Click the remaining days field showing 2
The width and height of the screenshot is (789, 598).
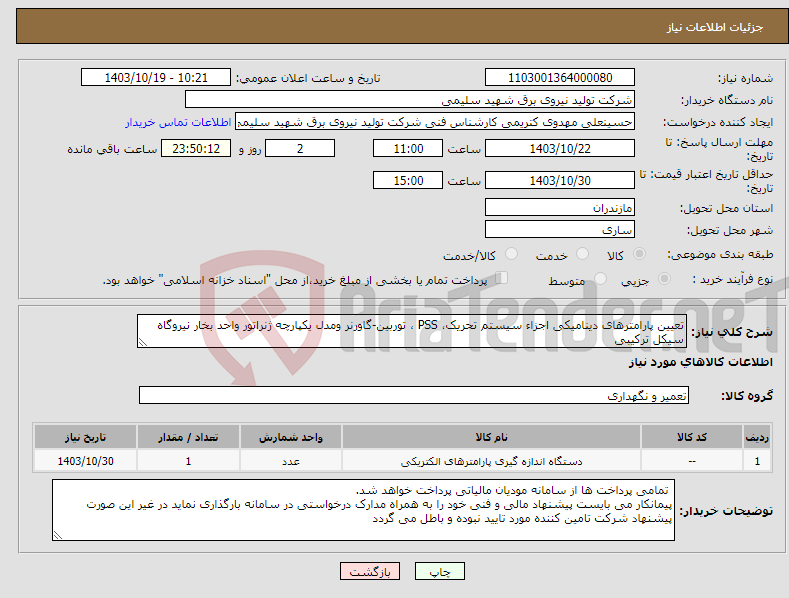[x=300, y=148]
